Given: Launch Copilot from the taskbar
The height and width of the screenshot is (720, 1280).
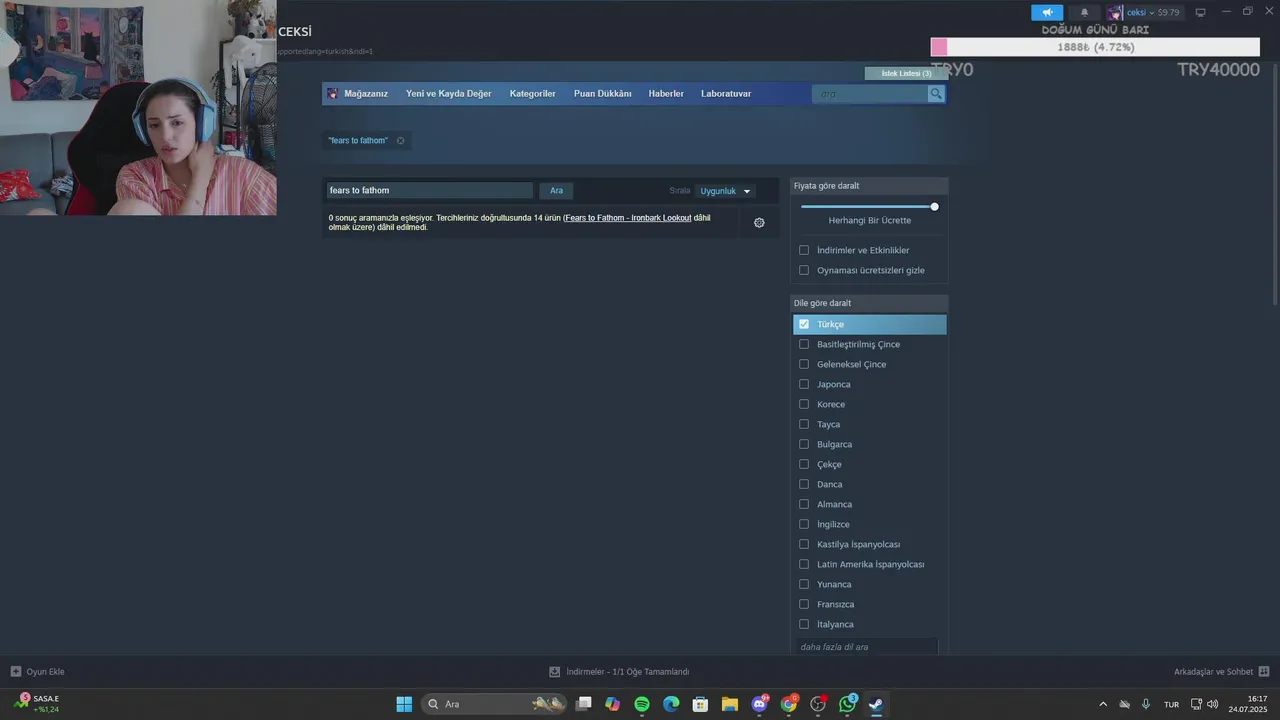Looking at the screenshot, I should tap(613, 704).
